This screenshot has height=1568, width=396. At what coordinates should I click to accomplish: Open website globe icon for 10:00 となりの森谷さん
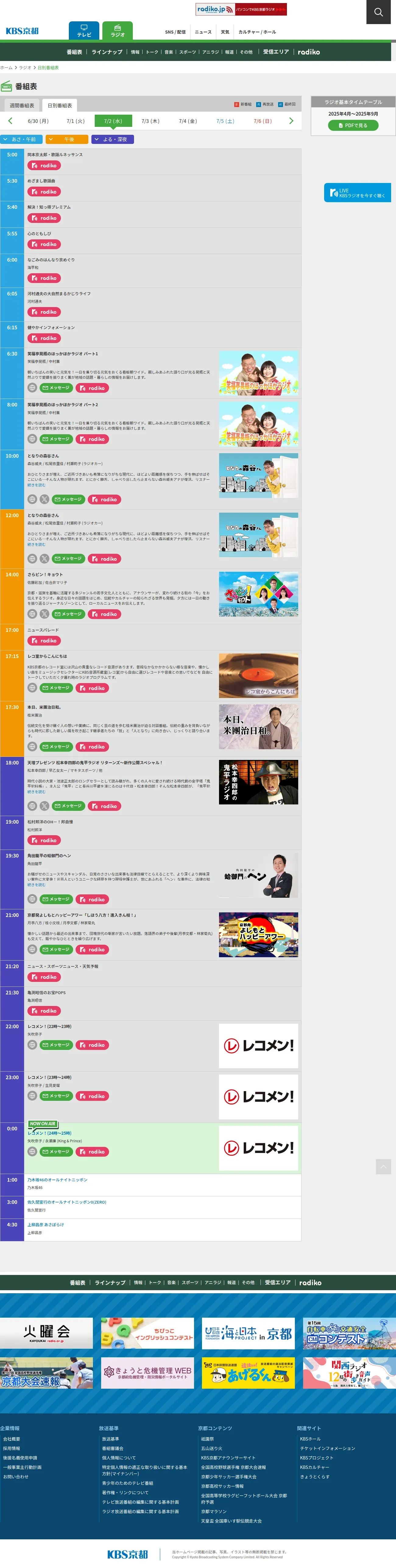pyautogui.click(x=32, y=499)
